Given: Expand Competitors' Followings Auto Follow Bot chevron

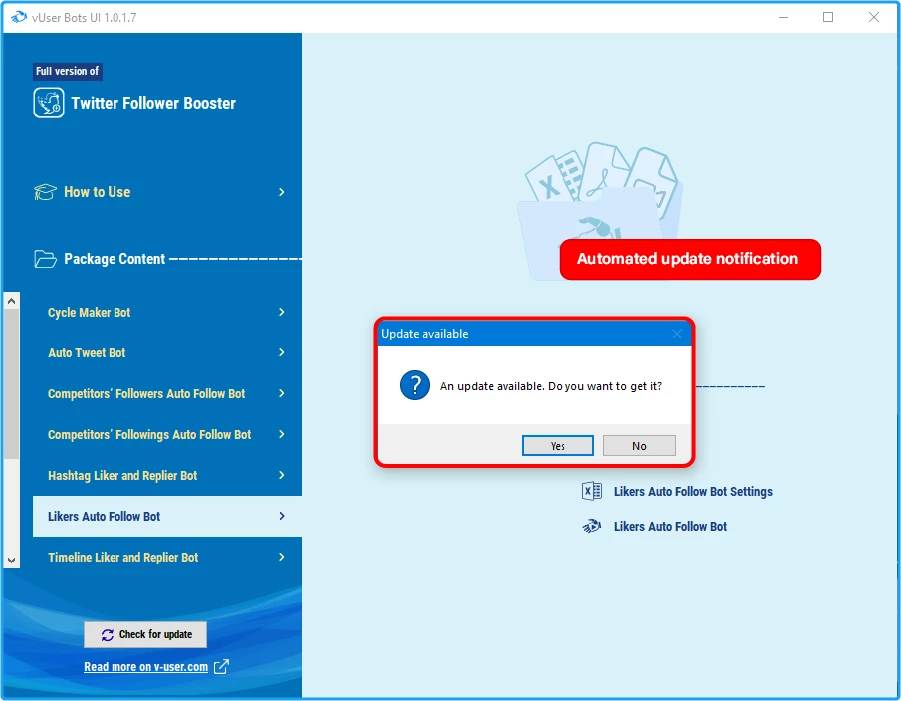Looking at the screenshot, I should coord(282,434).
